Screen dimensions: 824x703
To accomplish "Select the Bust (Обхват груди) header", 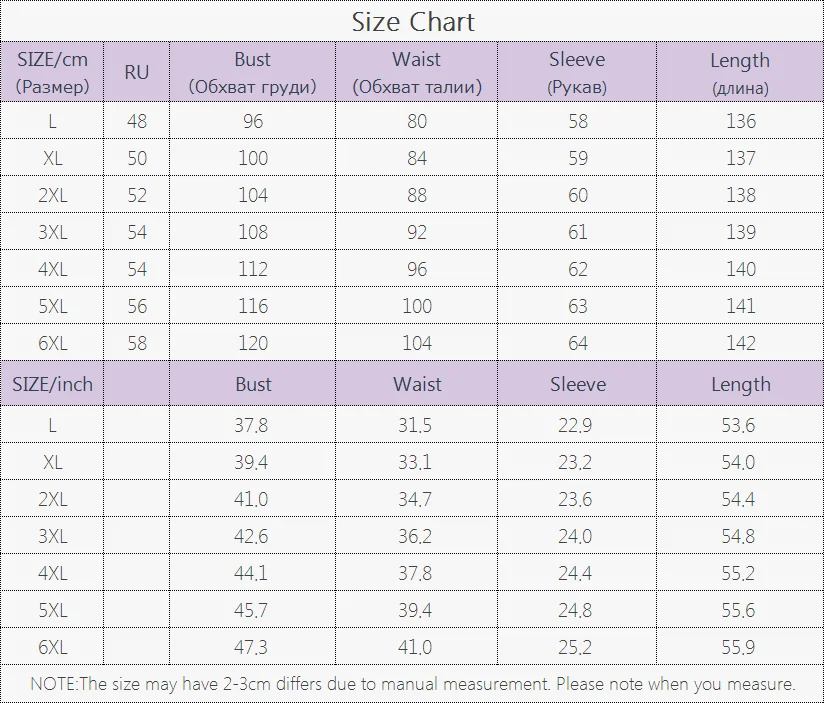I will [252, 72].
